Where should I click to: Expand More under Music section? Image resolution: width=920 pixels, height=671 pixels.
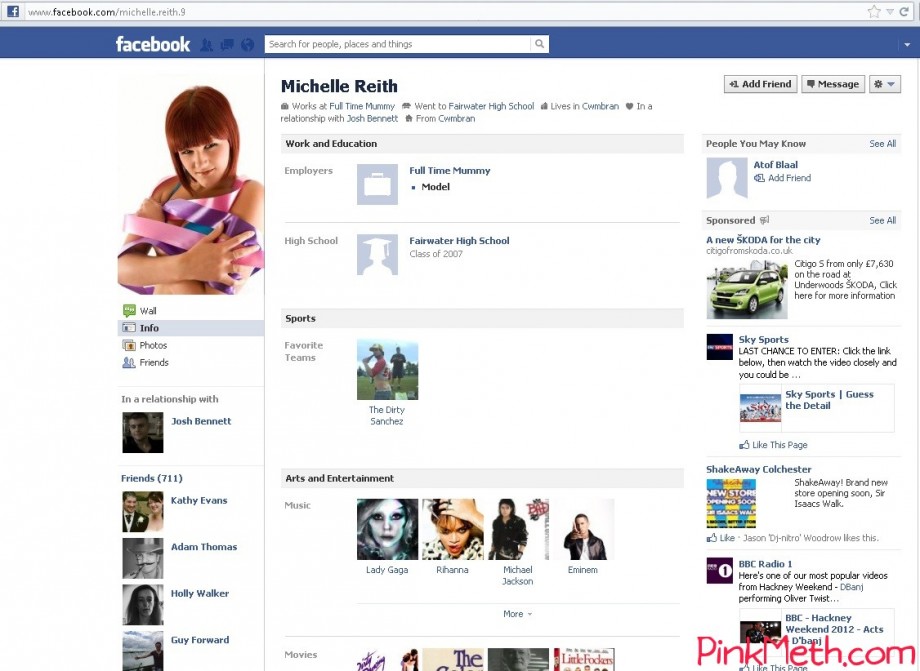coord(517,614)
